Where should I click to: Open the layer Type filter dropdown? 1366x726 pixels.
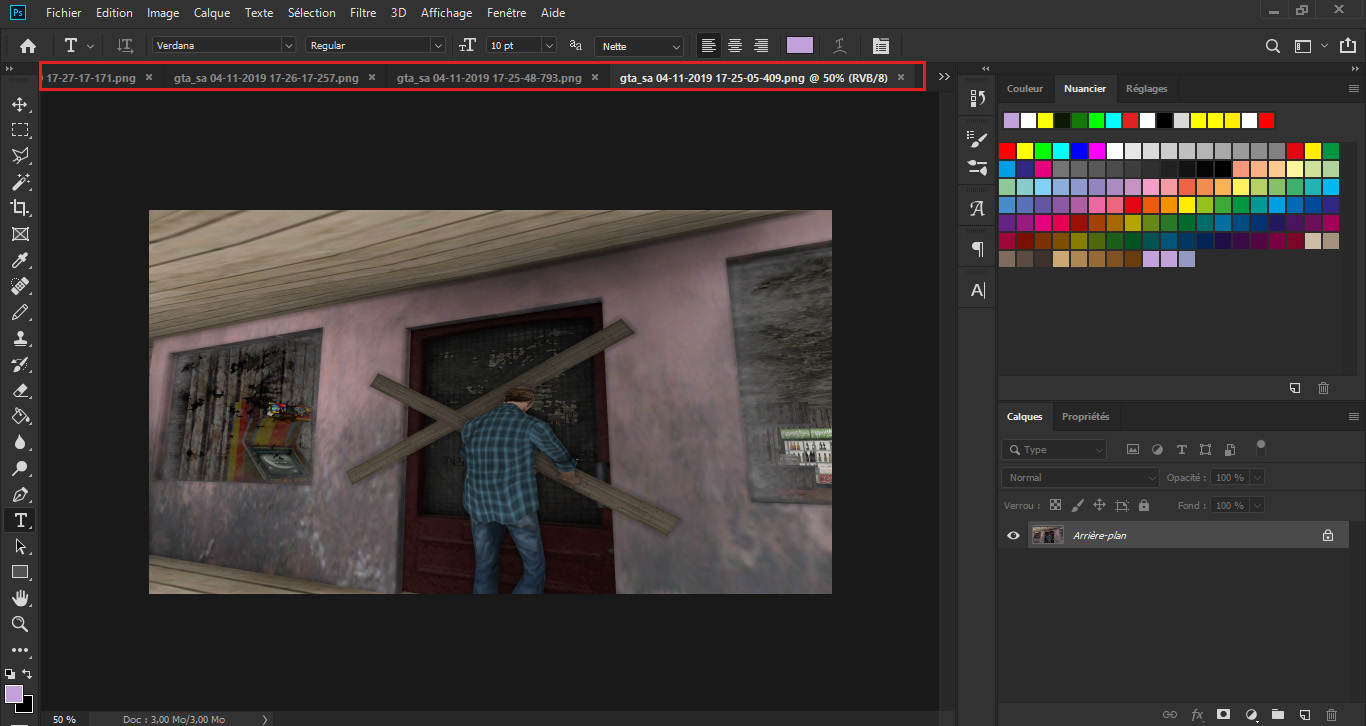coord(1054,450)
